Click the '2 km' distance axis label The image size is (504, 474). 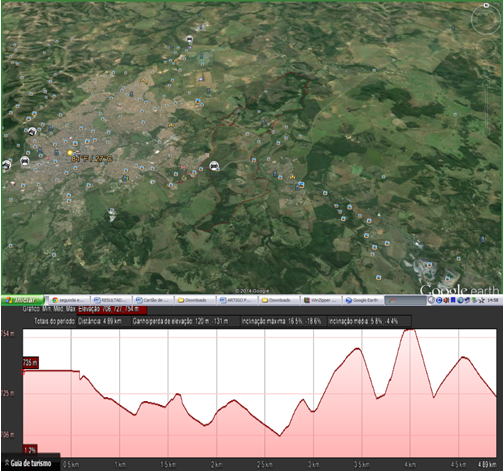[217, 465]
